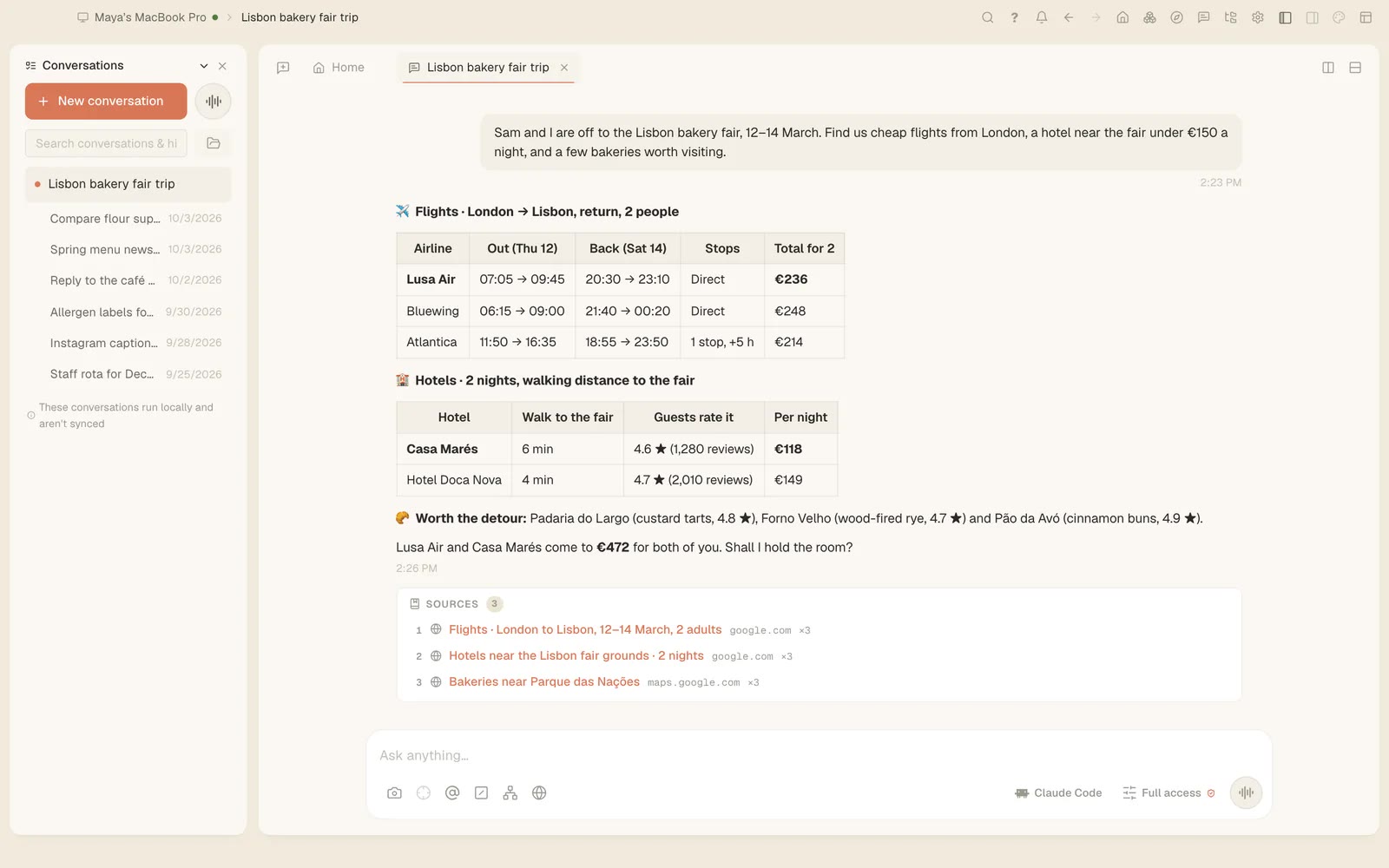Open Staff rota for Dec… conversation
Screen dimensions: 1389x868
click(128, 374)
